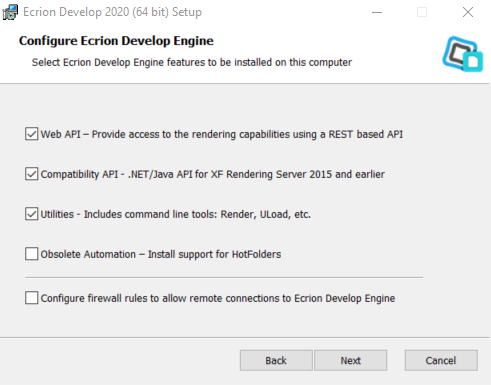Click the 'Ecrion Develop 2020 (64 bit) Setup' title
491x385 pixels.
(112, 12)
